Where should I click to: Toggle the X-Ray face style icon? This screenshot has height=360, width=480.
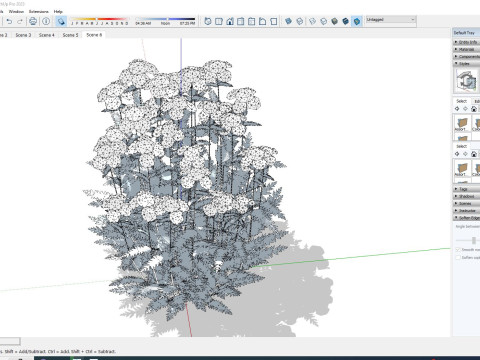288,21
